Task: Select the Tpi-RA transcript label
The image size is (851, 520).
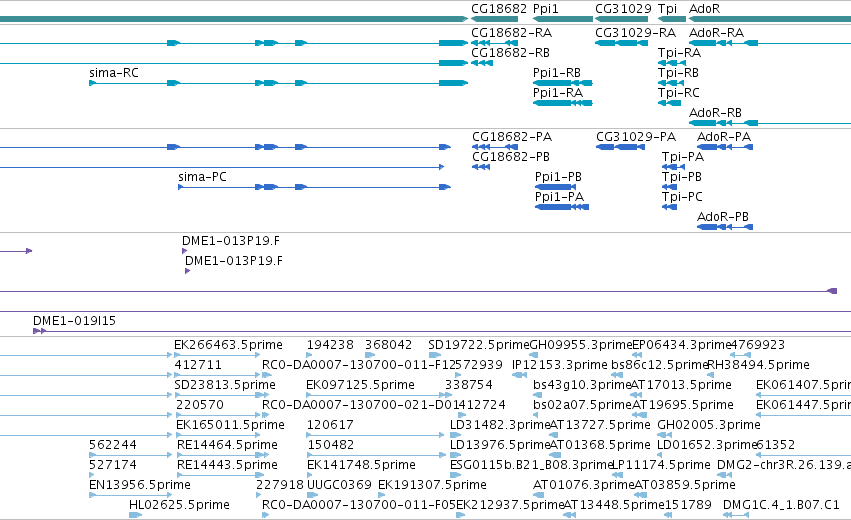Action: click(679, 53)
